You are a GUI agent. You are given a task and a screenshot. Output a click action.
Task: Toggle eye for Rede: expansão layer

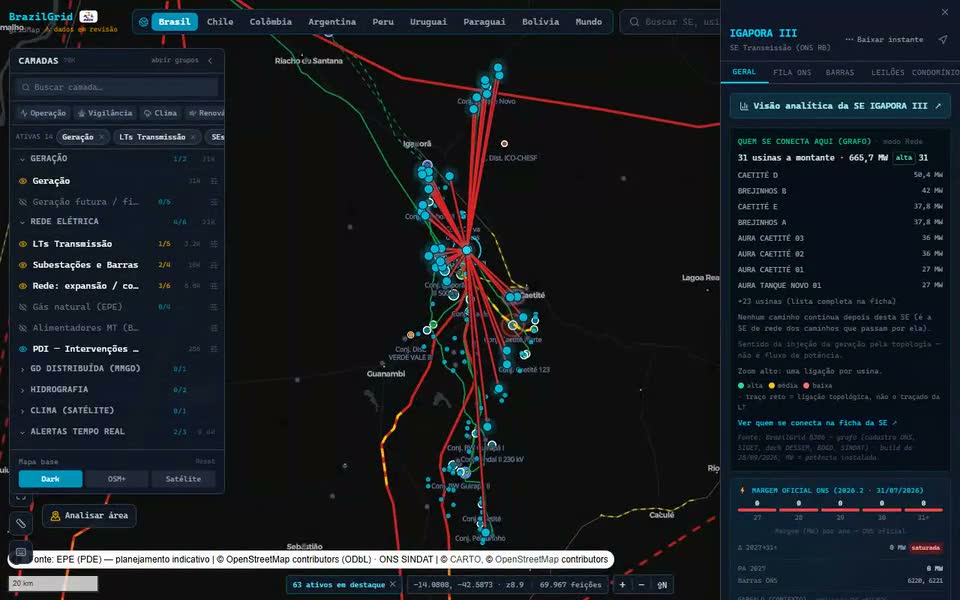(x=23, y=286)
